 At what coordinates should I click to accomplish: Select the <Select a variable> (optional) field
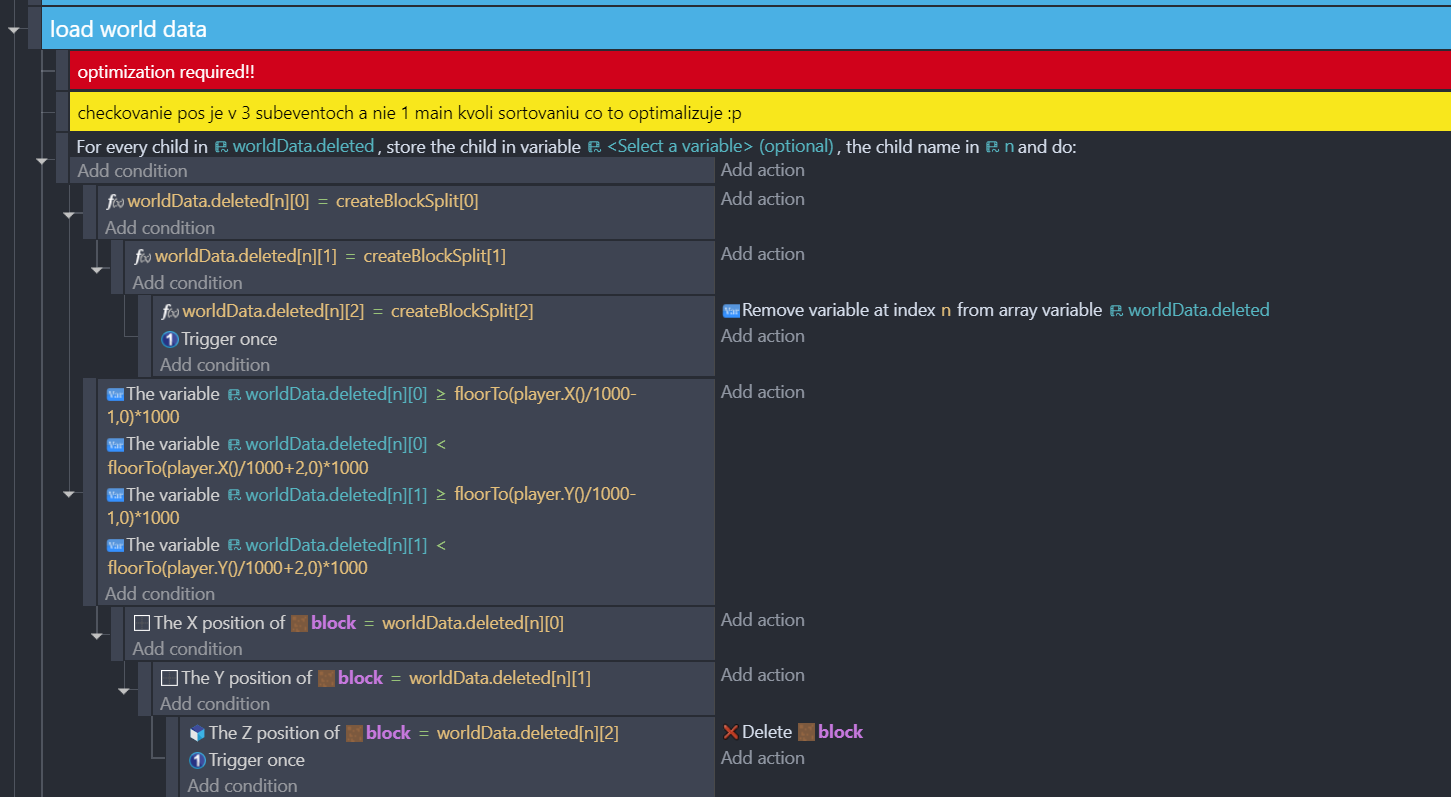[x=720, y=147]
